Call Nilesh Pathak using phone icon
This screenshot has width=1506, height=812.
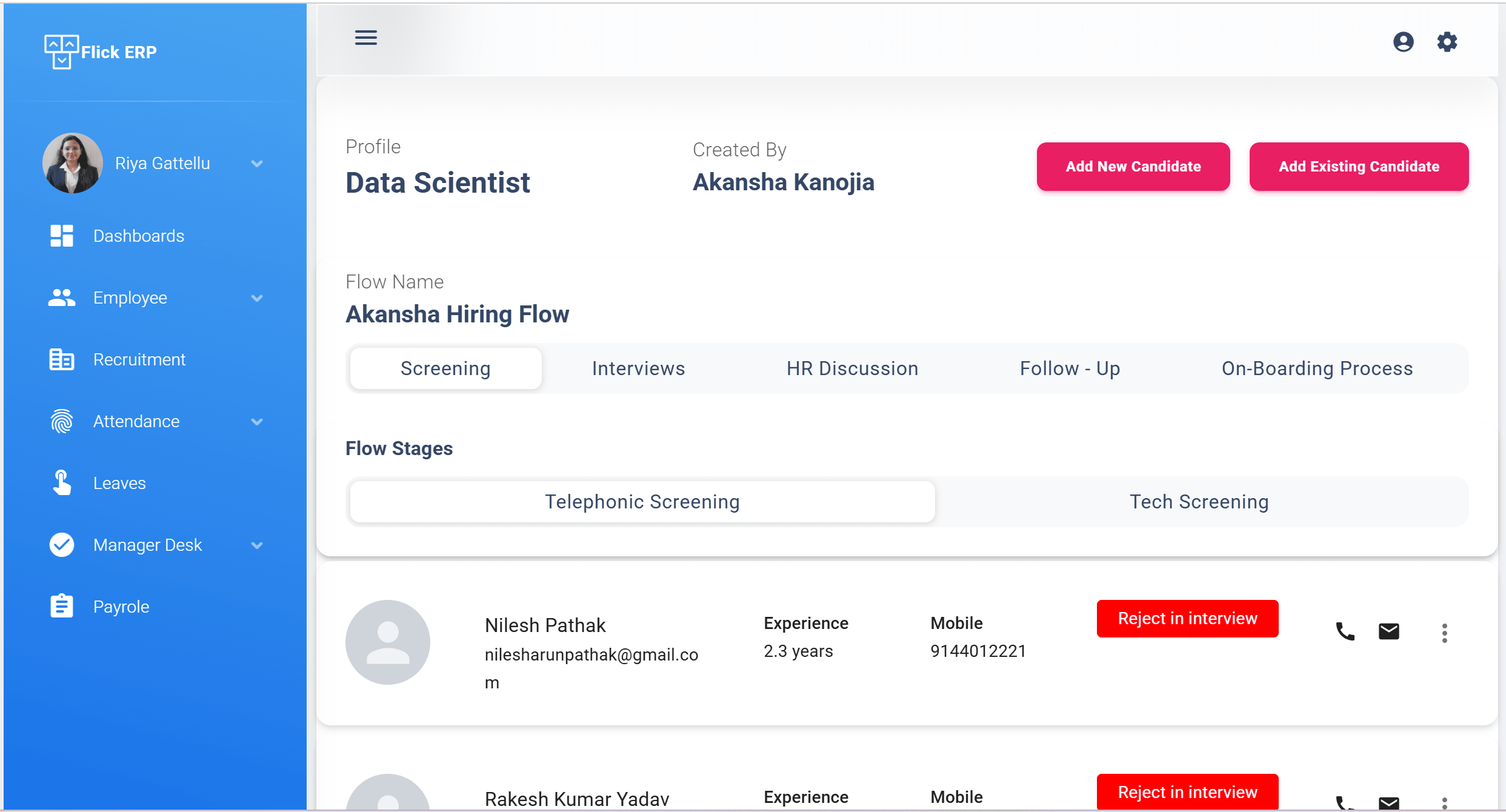click(1345, 631)
